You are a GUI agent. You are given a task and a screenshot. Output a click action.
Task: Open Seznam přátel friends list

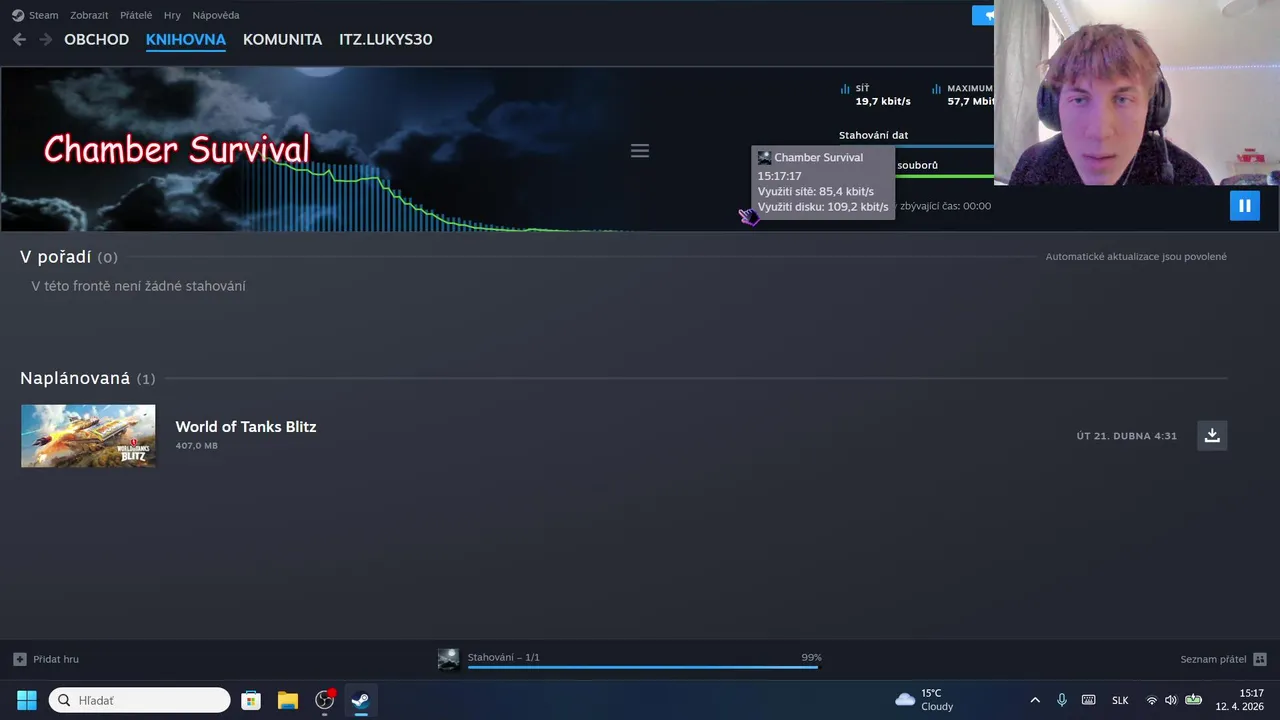pos(1213,659)
